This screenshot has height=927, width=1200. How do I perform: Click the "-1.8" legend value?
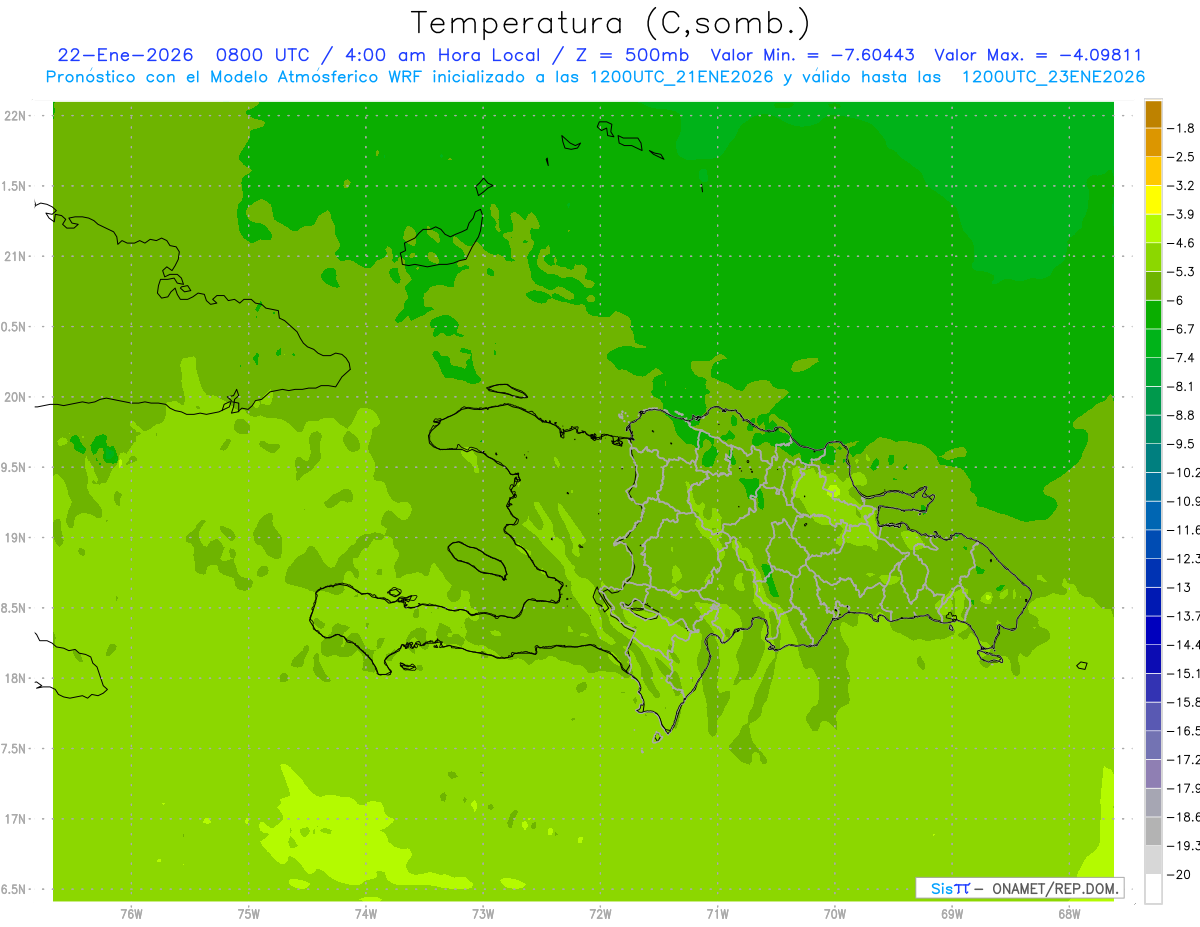[x=1182, y=128]
